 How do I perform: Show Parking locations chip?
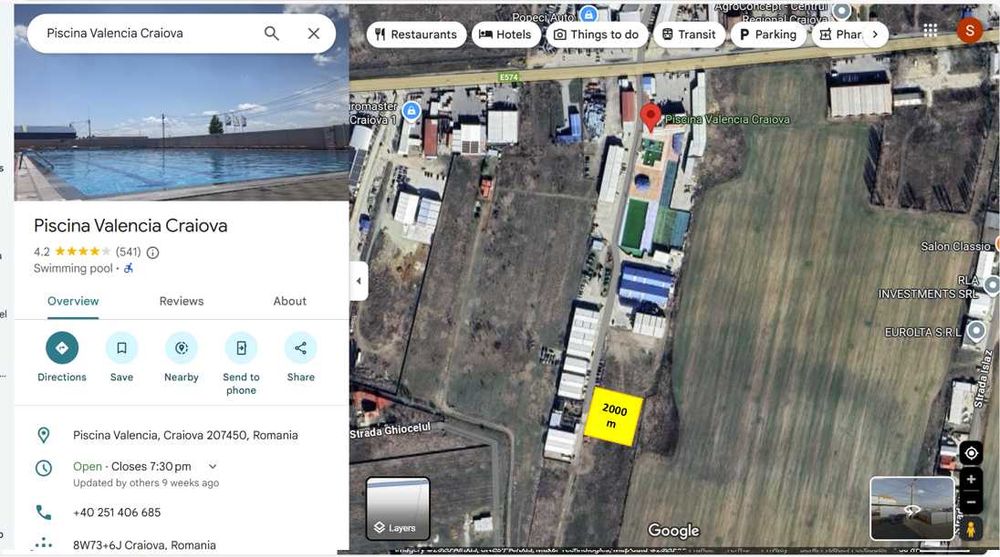point(768,34)
